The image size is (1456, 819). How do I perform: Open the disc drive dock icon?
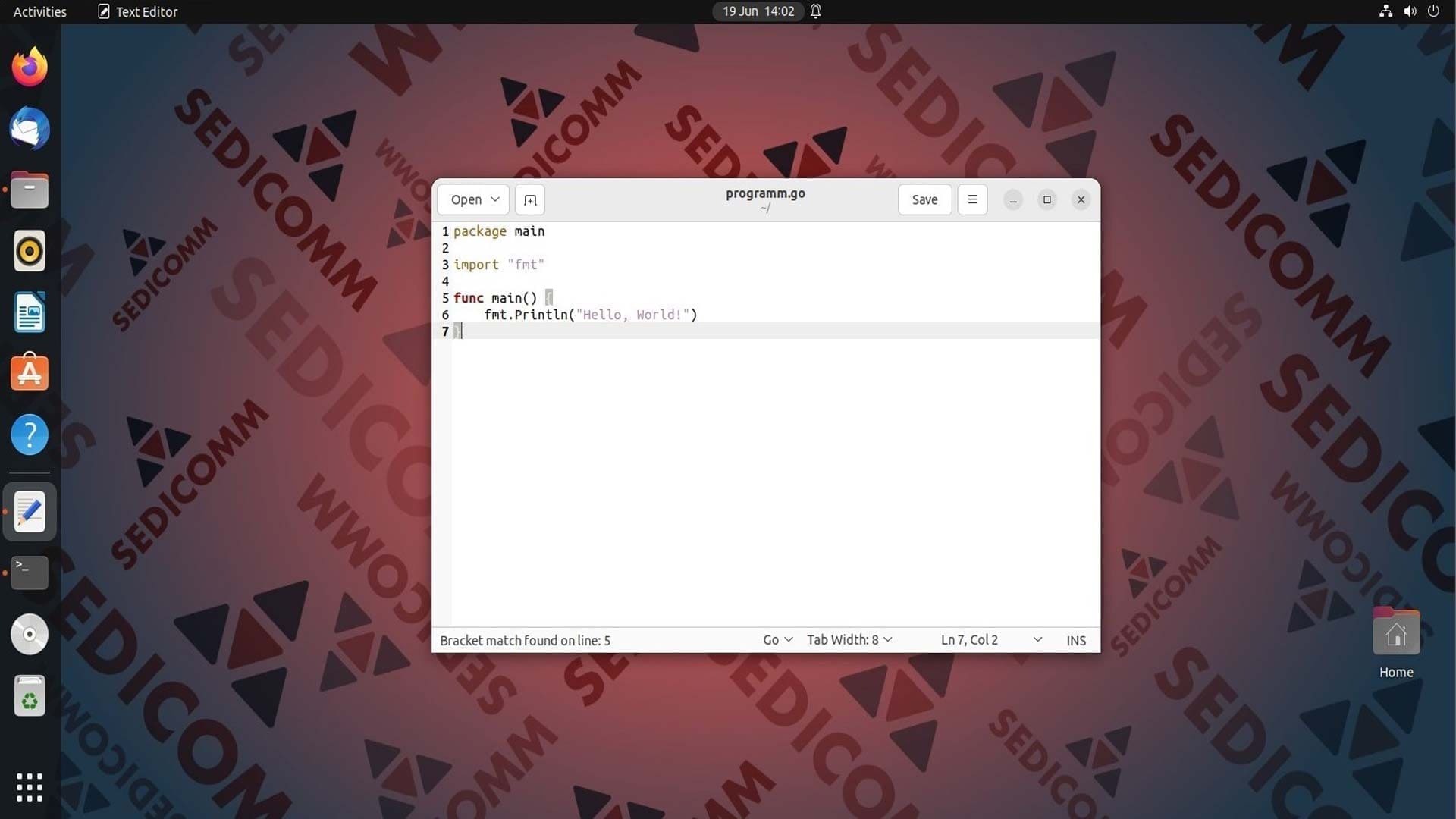point(30,635)
